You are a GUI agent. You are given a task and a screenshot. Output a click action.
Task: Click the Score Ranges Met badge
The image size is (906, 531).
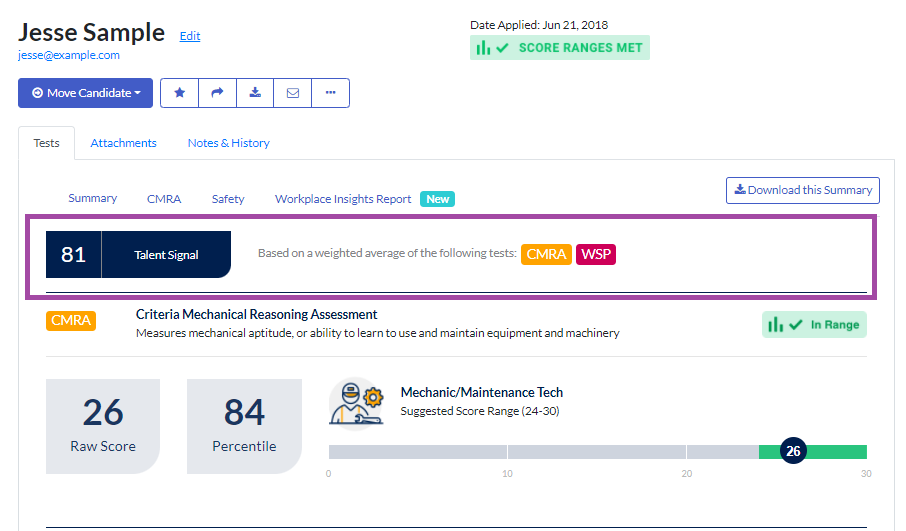click(x=559, y=48)
